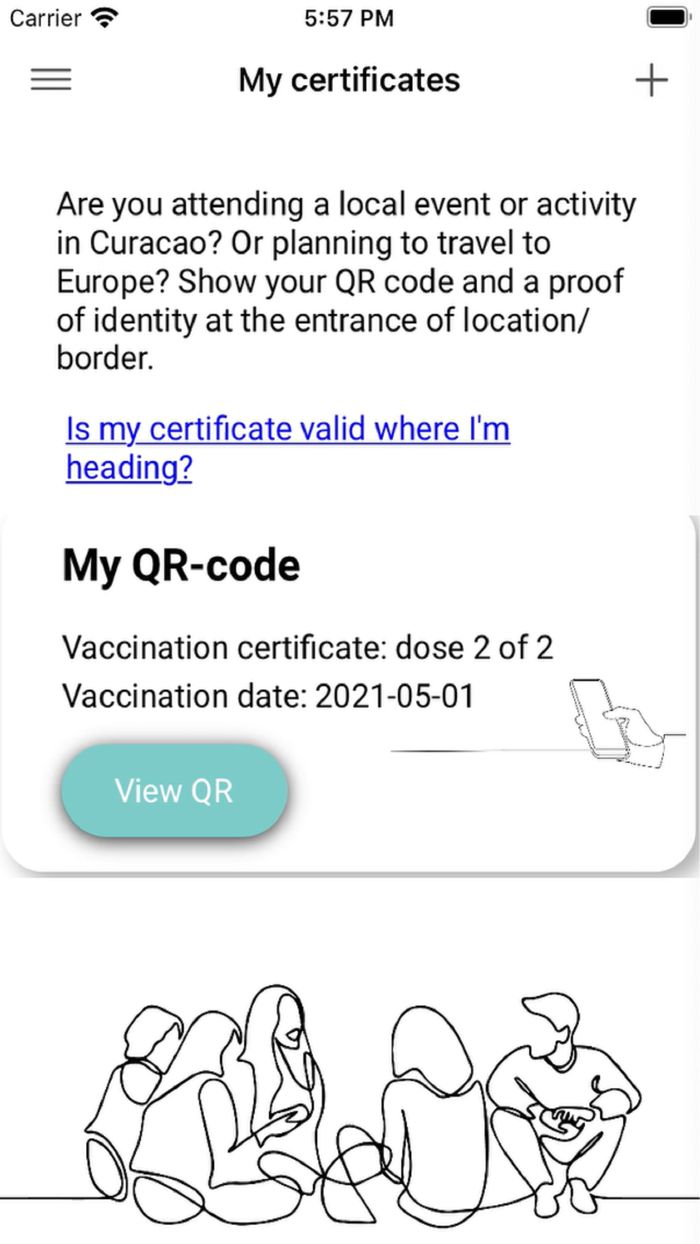Select the phone-in-hand illustration icon
The height and width of the screenshot is (1244, 700).
pyautogui.click(x=600, y=715)
